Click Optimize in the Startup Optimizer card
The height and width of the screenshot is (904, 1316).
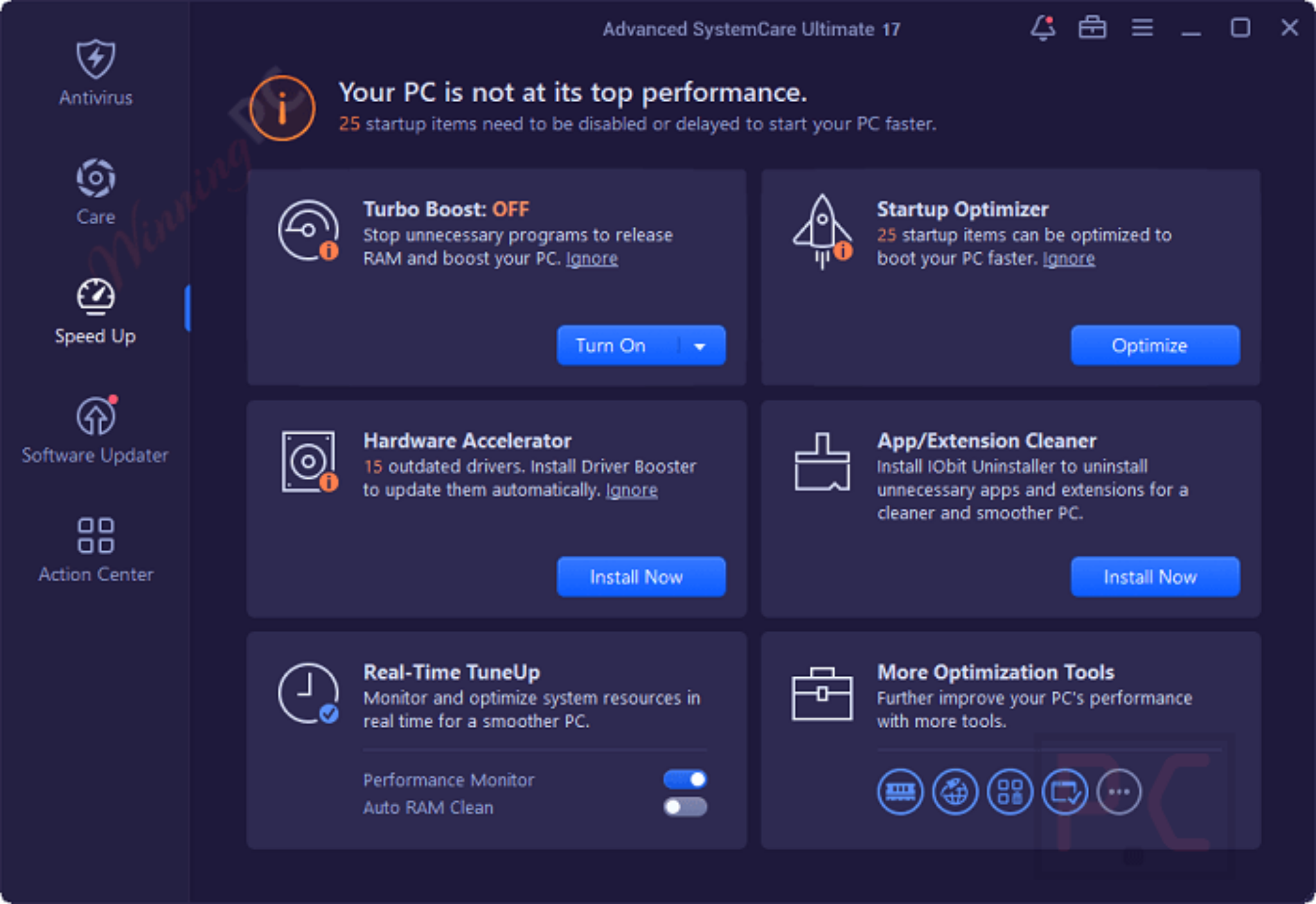pos(1155,346)
